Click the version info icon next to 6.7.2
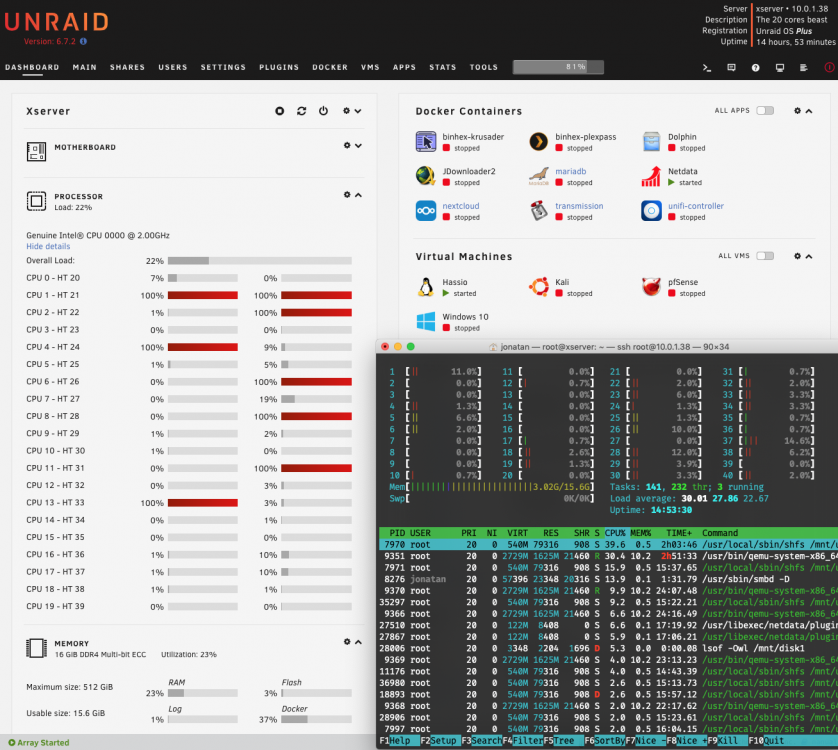This screenshot has width=838, height=750. 83,41
